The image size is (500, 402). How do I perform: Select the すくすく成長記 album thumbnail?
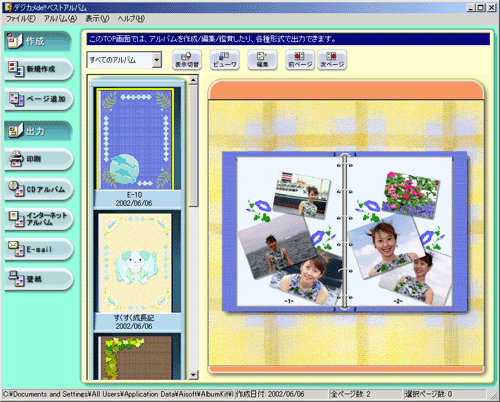tap(135, 263)
